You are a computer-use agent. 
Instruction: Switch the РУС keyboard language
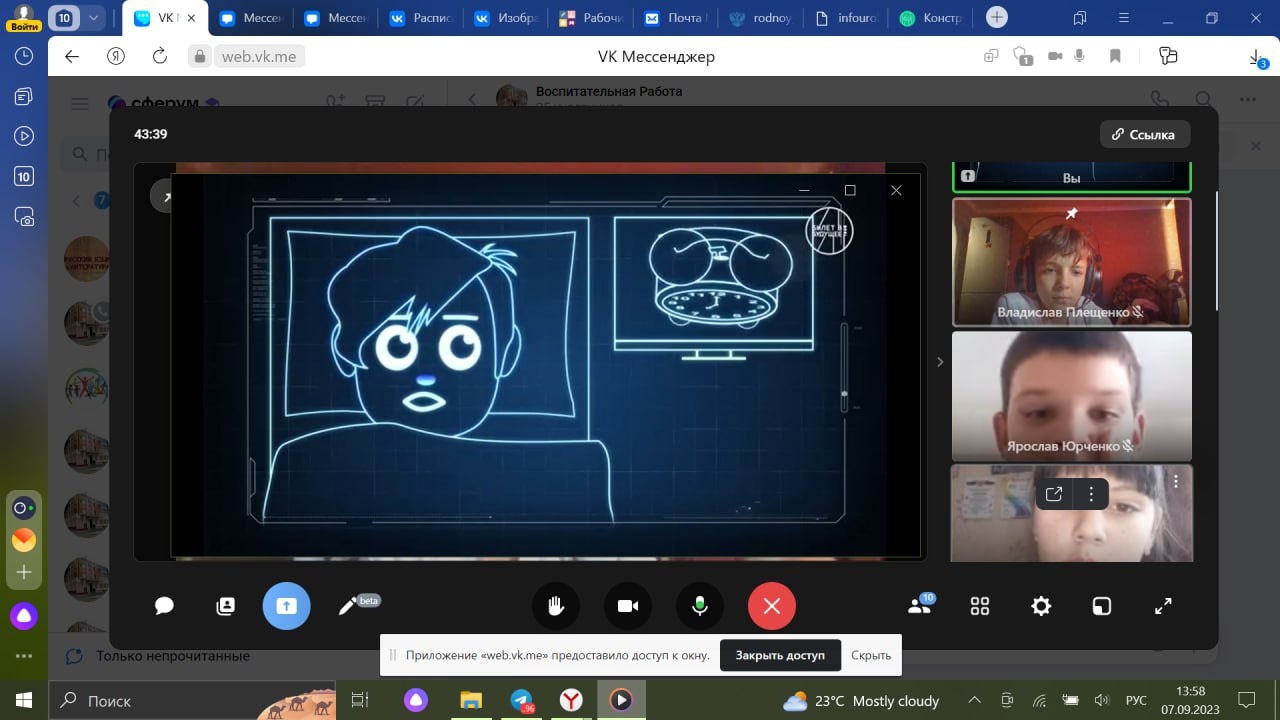1137,700
